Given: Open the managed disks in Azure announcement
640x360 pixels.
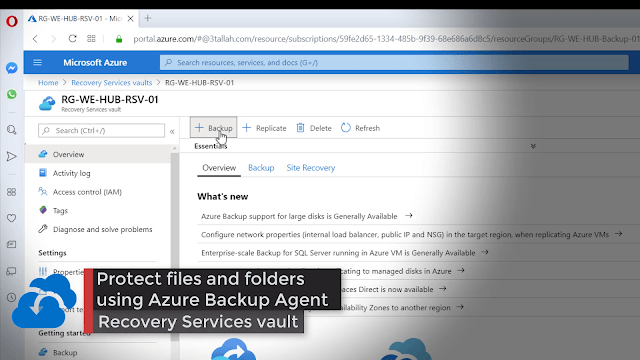Looking at the screenshot, I should click(x=402, y=271).
